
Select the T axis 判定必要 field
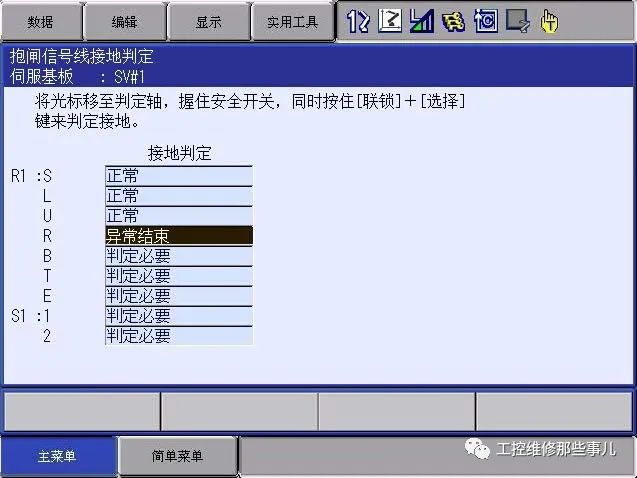[x=179, y=276]
